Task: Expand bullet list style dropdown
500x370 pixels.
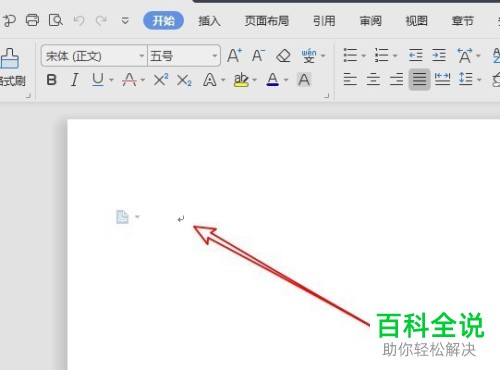Action: [x=364, y=56]
